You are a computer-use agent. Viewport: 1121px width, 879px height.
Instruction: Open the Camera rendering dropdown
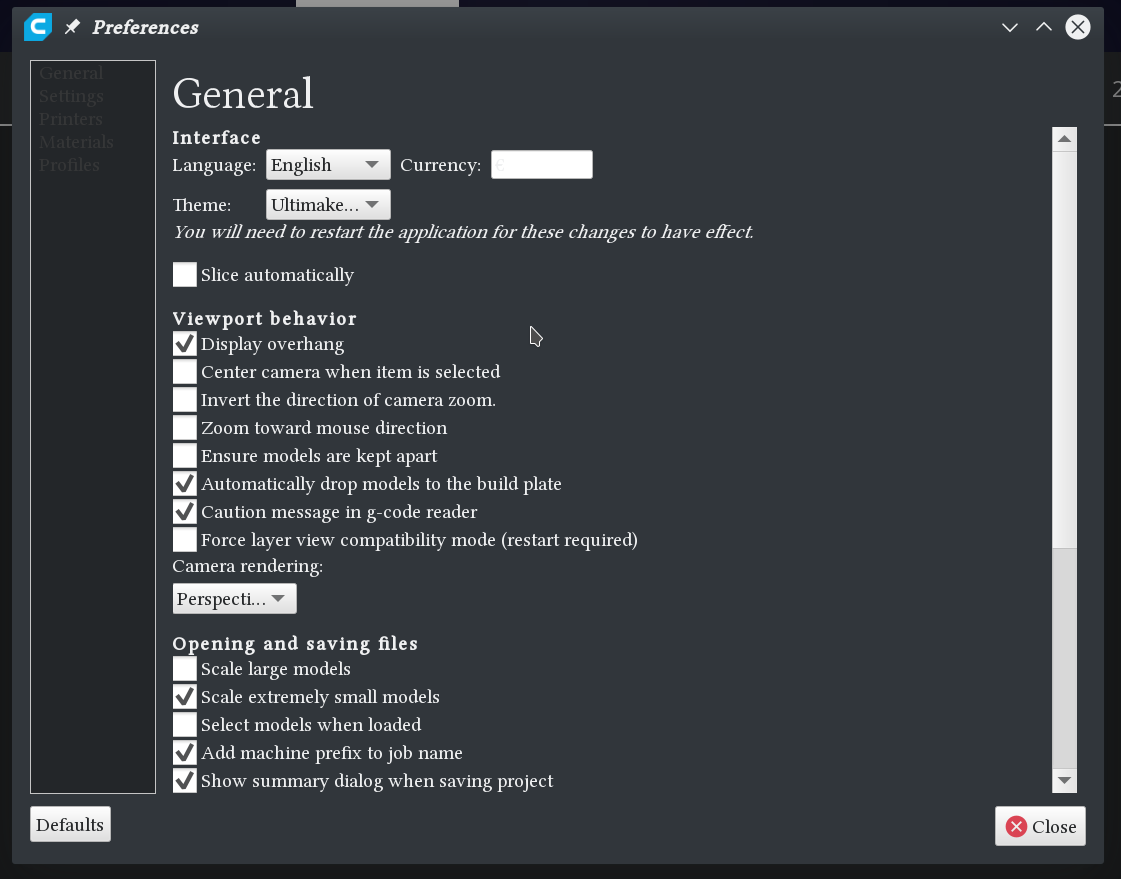pyautogui.click(x=234, y=598)
